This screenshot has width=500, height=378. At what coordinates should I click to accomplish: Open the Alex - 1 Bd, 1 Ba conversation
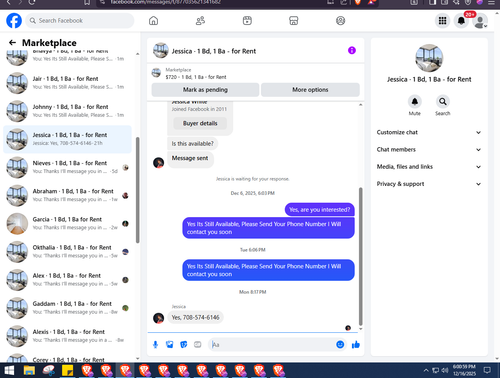tap(67, 280)
